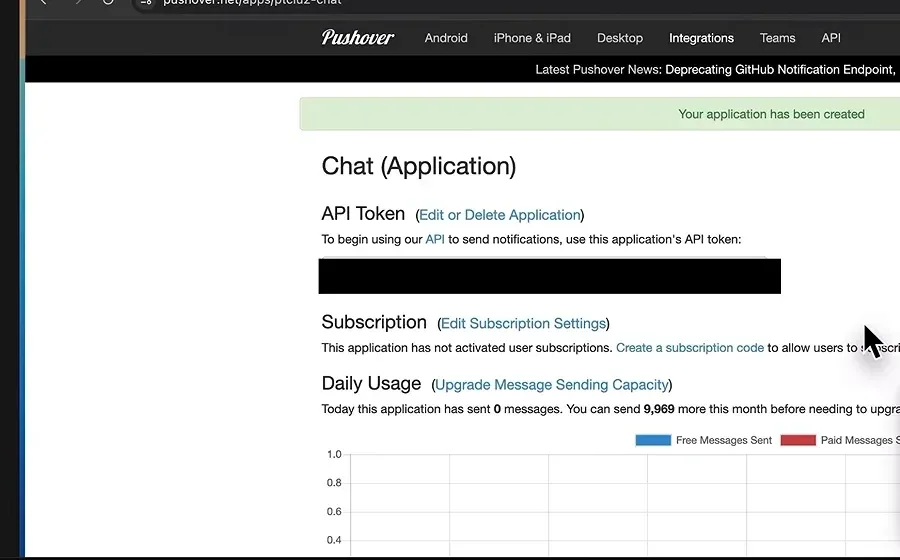Screen dimensions: 900x560
Task: Click the API token field
Action: coord(549,276)
